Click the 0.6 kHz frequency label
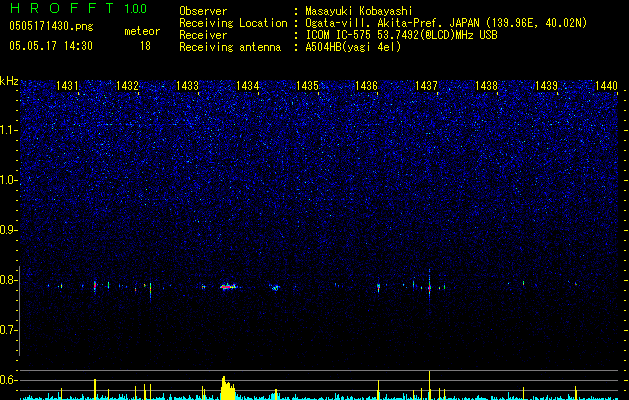 coord(8,380)
